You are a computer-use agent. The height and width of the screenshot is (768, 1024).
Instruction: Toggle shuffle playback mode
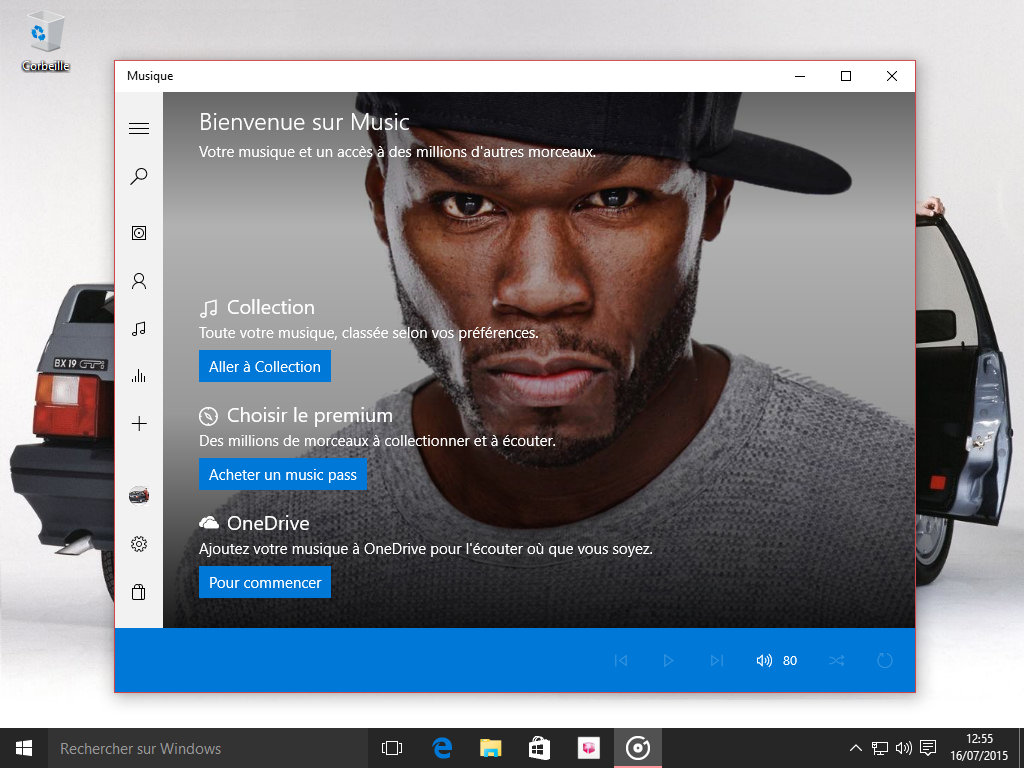coord(836,660)
